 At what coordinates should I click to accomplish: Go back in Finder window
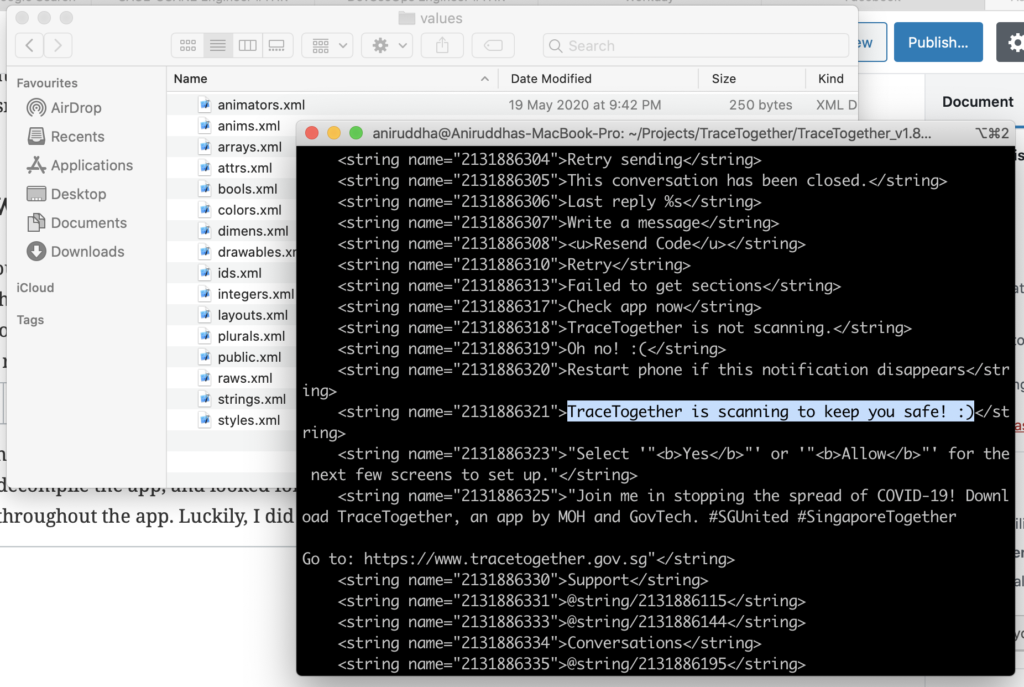(29, 45)
